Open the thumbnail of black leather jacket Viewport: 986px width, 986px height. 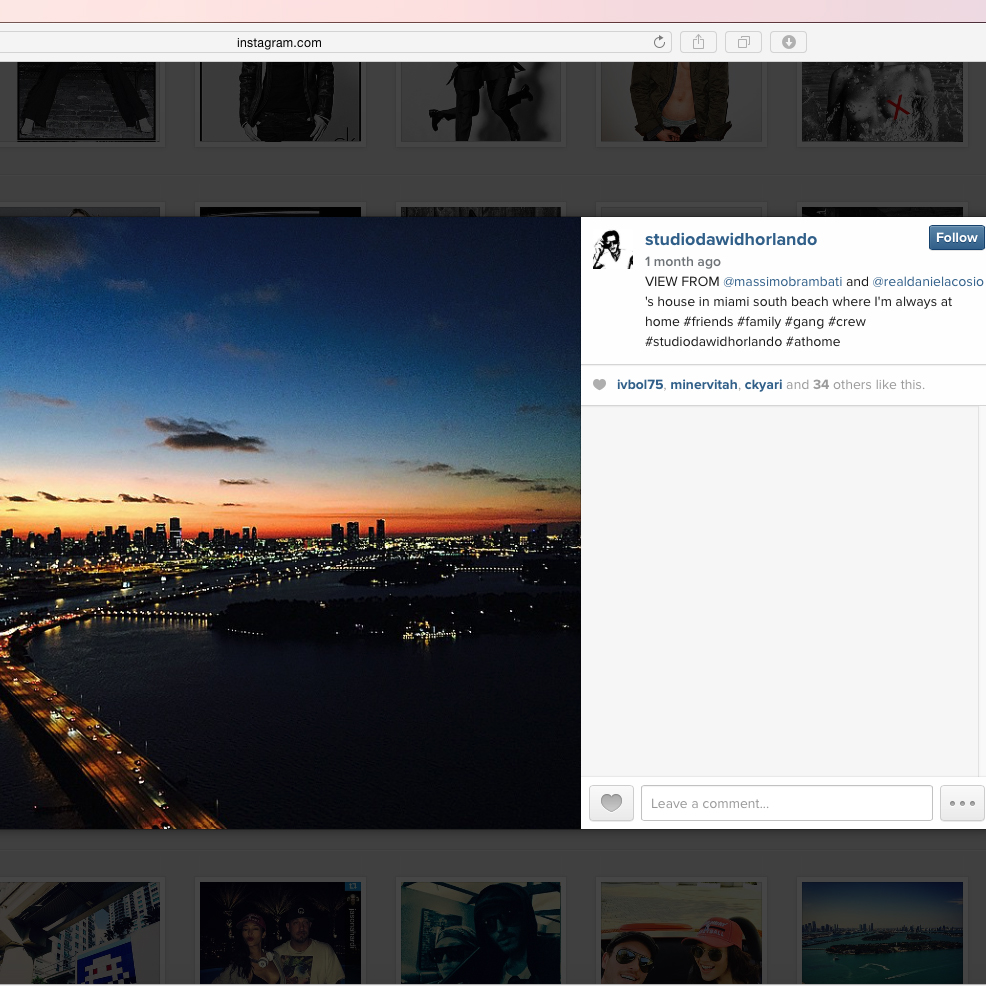[280, 102]
